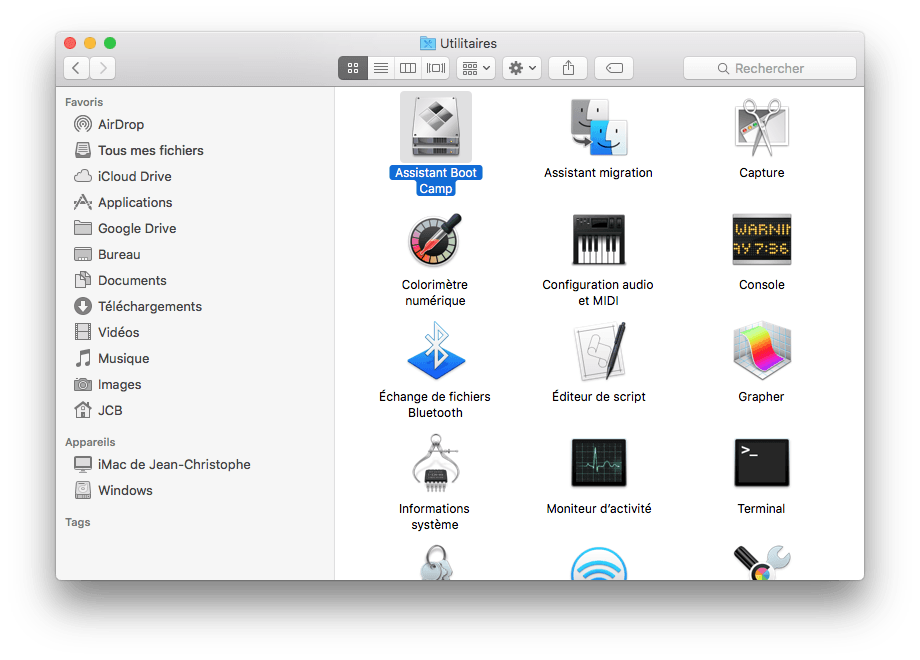Select the Moniteur d'activité icon
920x660 pixels.
tap(598, 463)
